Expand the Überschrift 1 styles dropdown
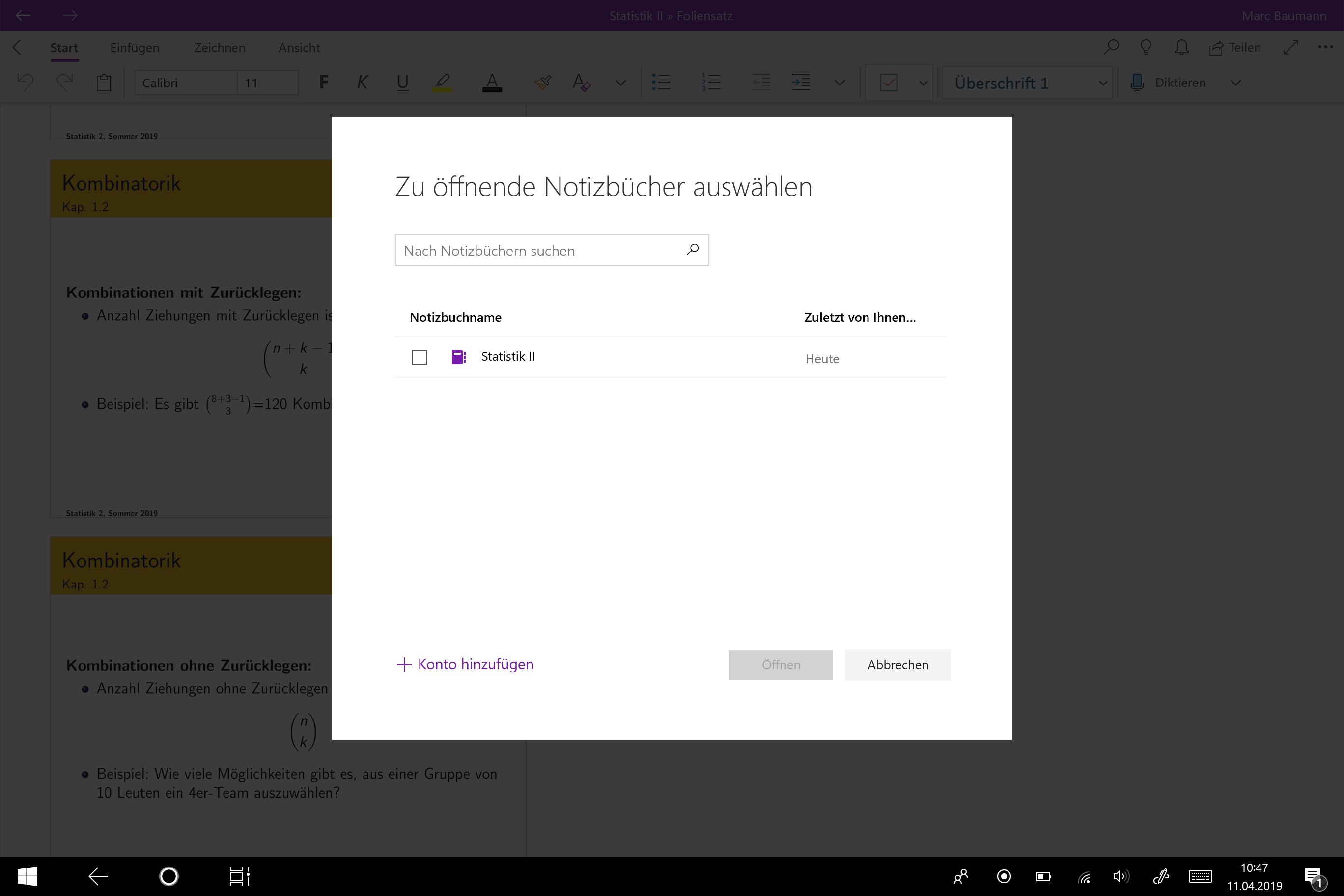This screenshot has height=896, width=1344. [x=1103, y=84]
